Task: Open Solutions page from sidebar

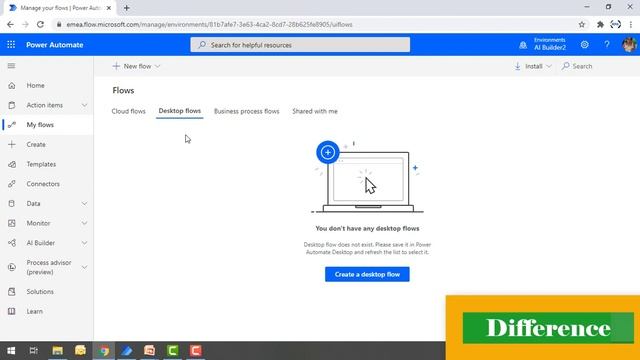Action: [x=40, y=291]
